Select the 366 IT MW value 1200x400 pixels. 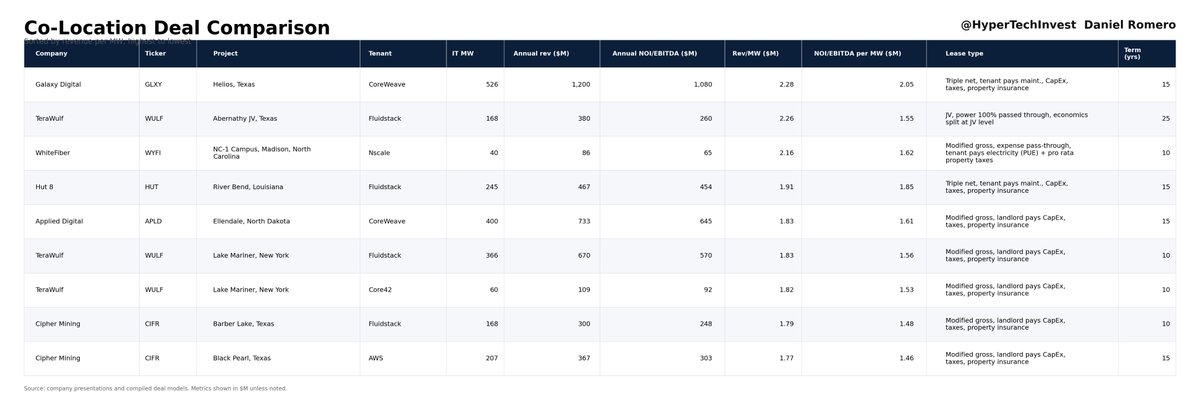[x=492, y=255]
